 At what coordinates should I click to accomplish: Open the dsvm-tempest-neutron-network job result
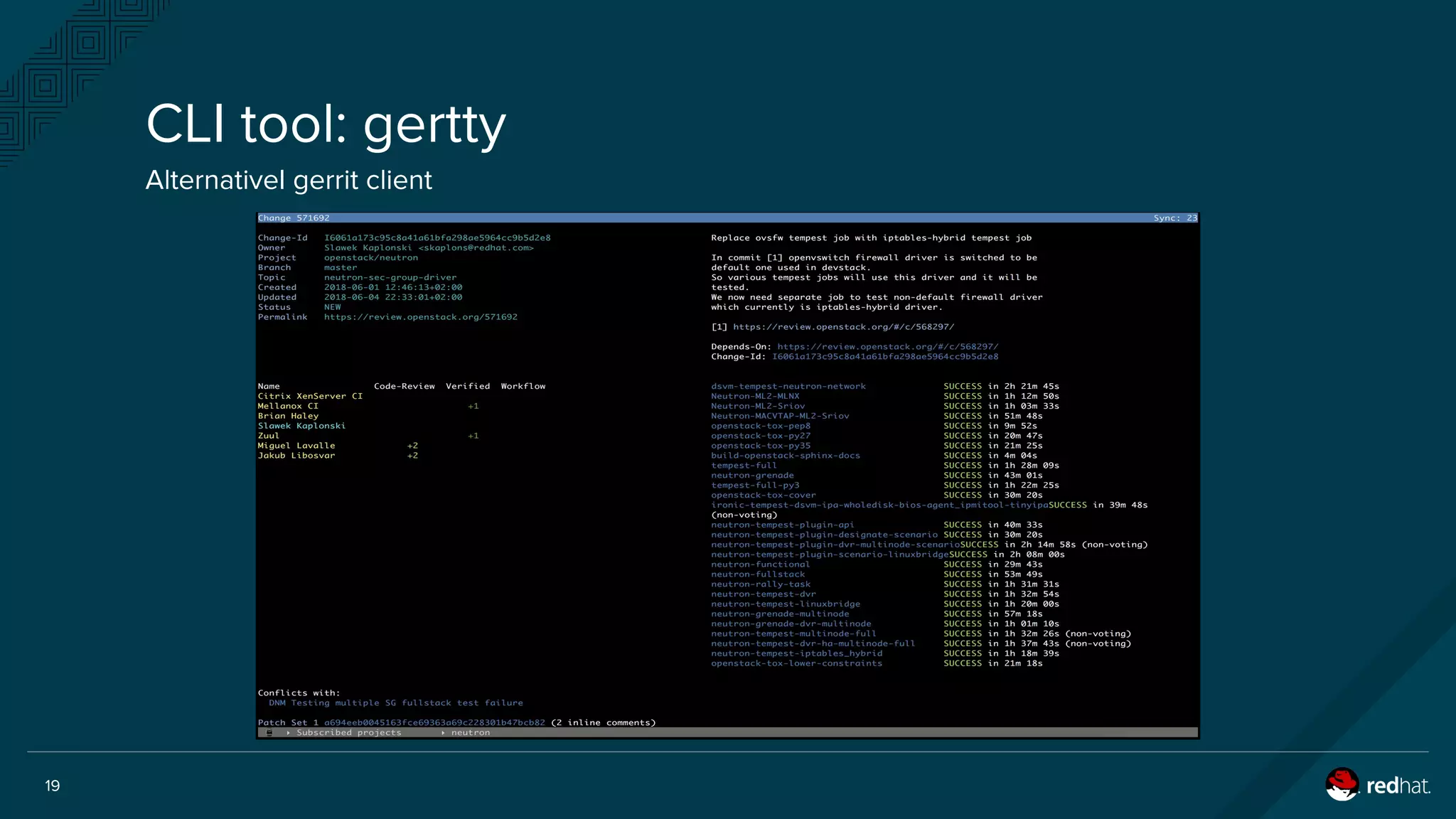pos(788,387)
